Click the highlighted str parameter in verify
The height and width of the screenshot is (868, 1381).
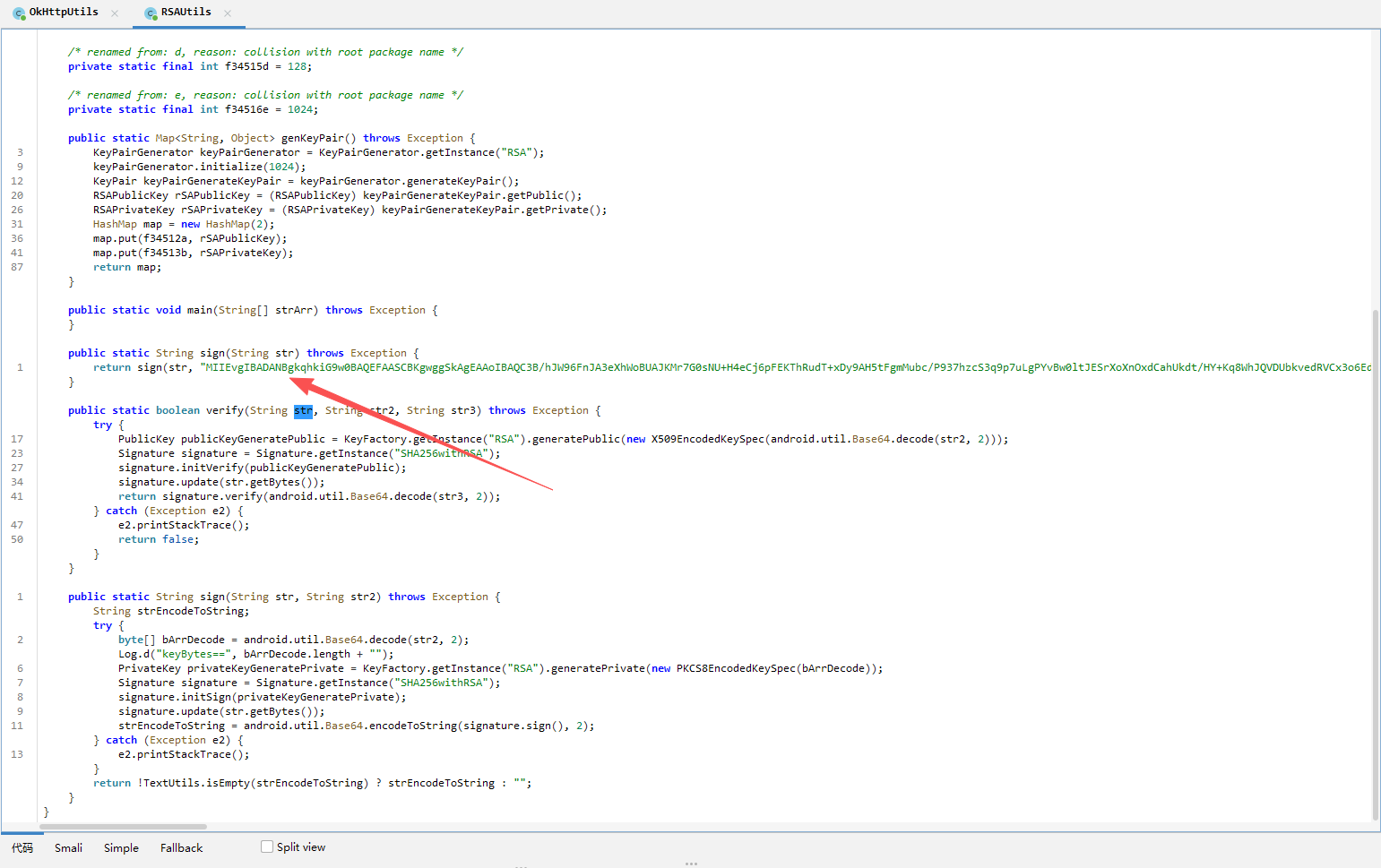(303, 410)
